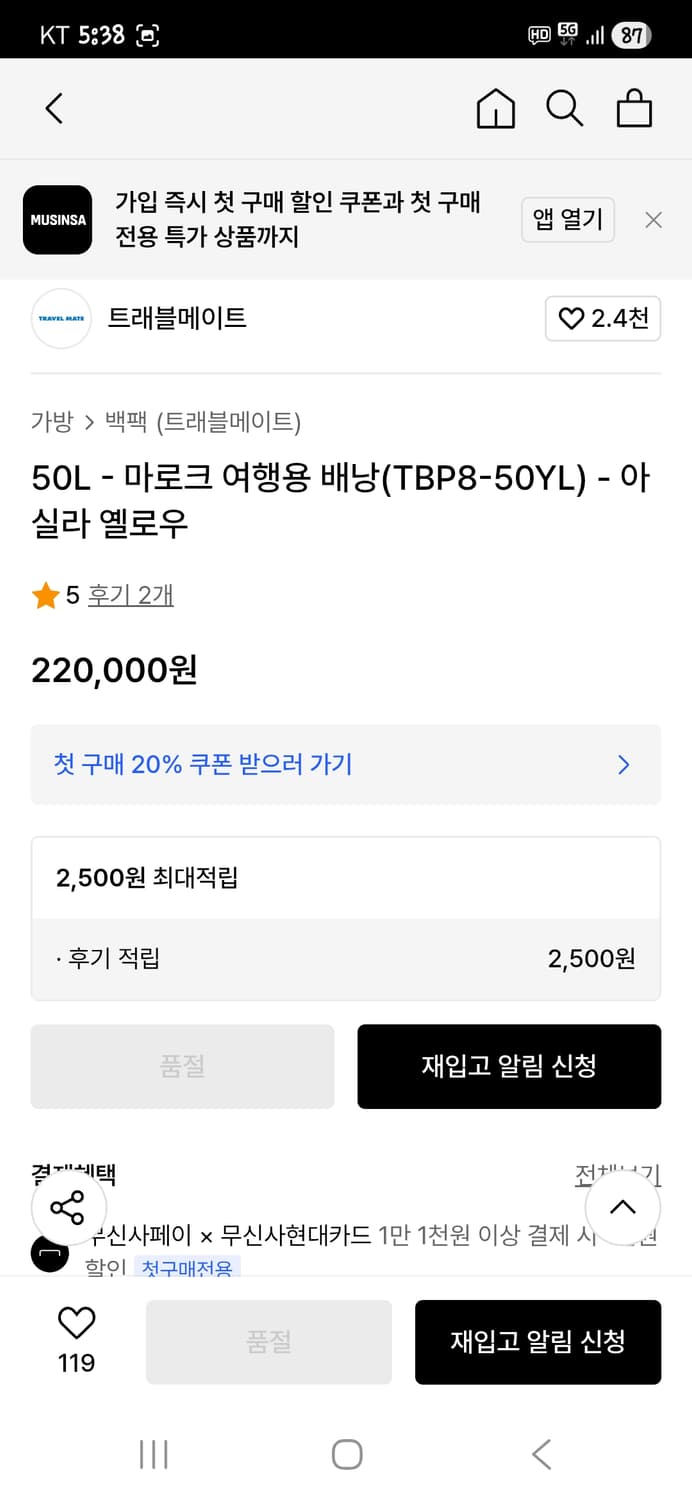
Task: Tap the star rating to toggle review view
Action: (45, 595)
